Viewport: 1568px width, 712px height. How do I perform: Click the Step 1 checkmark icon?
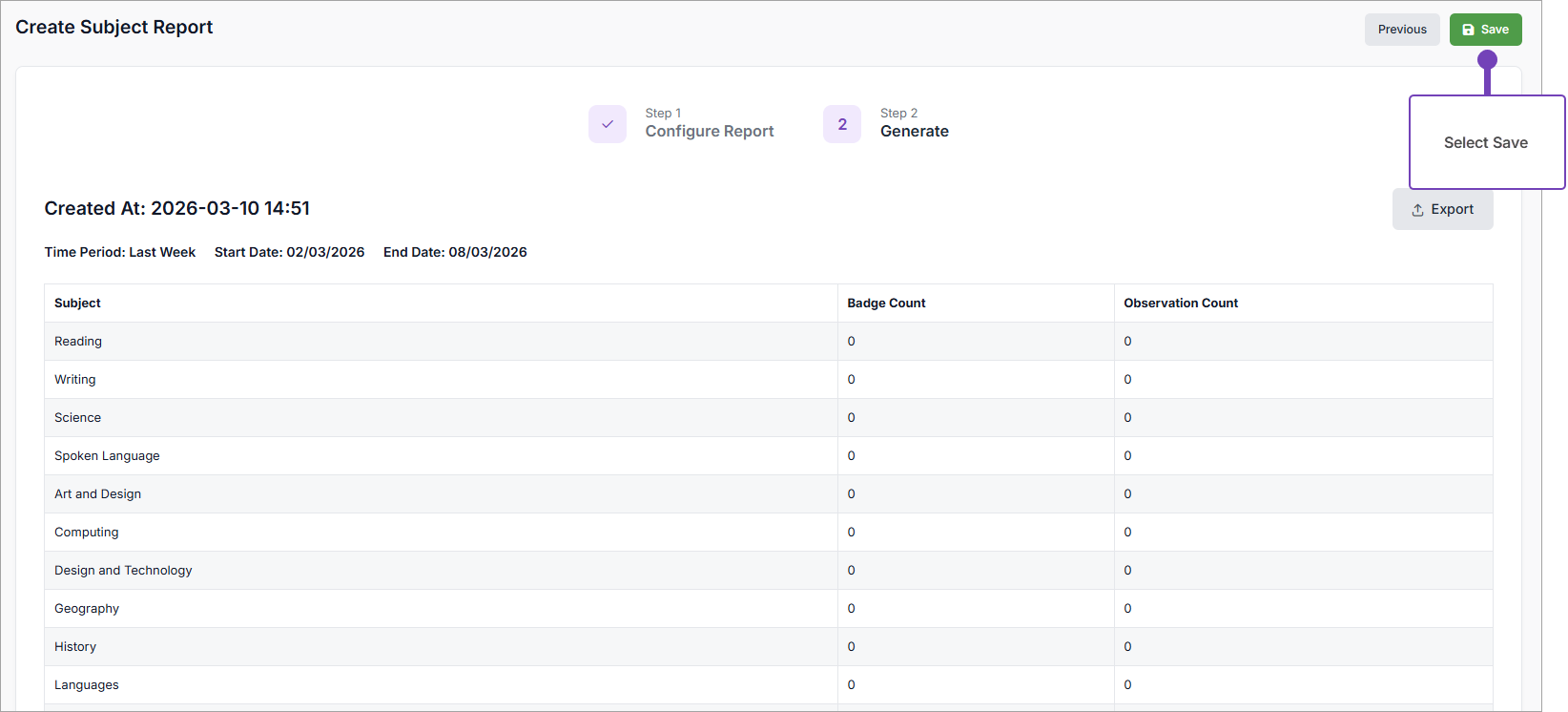coord(608,124)
